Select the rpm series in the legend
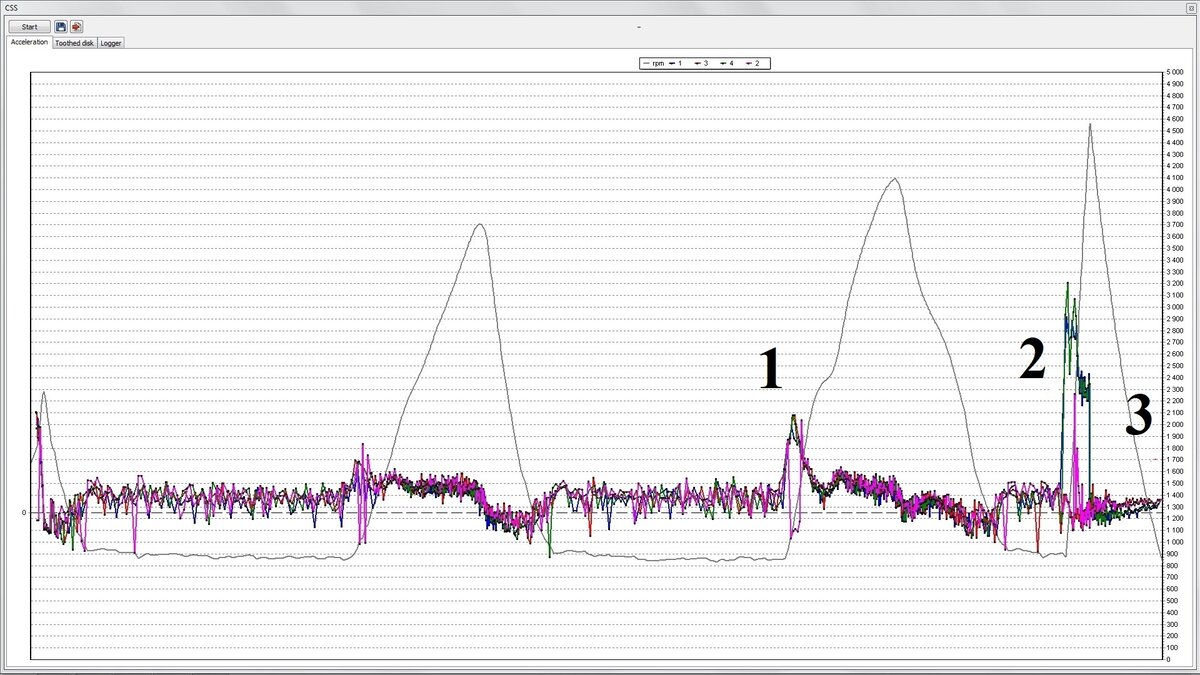The image size is (1200, 675). (653, 63)
